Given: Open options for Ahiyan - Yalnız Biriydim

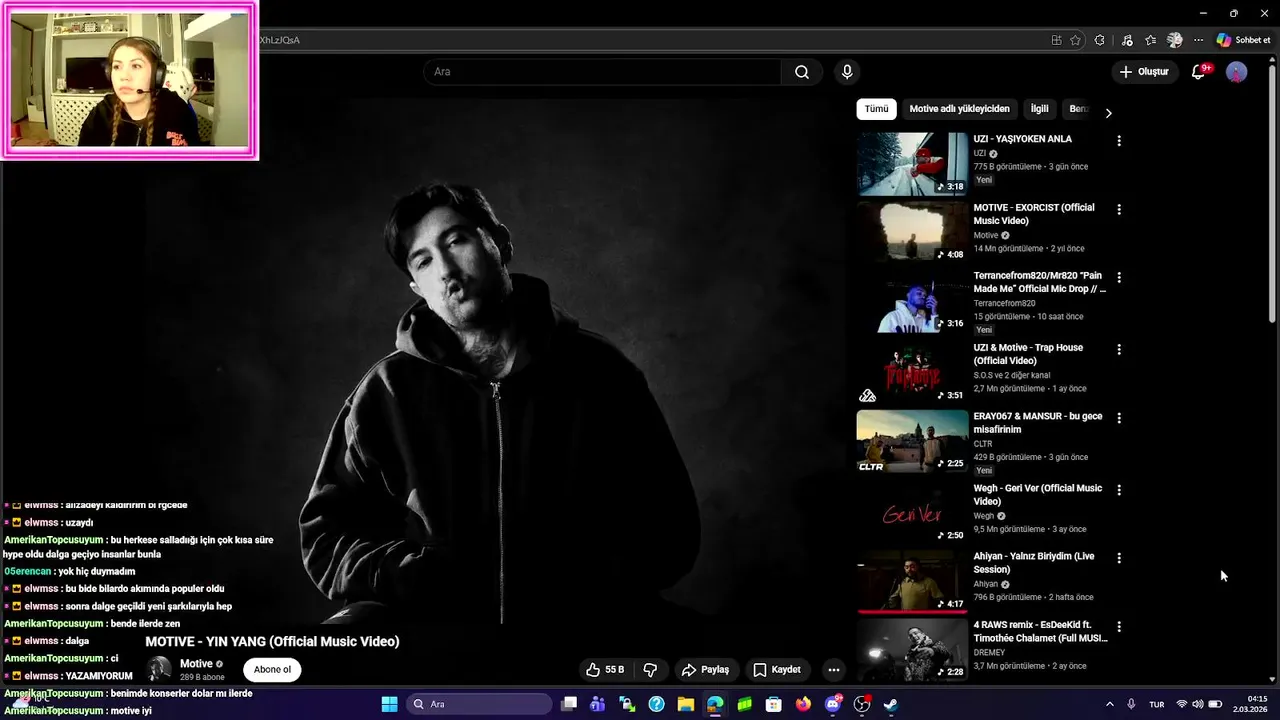Looking at the screenshot, I should (1119, 558).
